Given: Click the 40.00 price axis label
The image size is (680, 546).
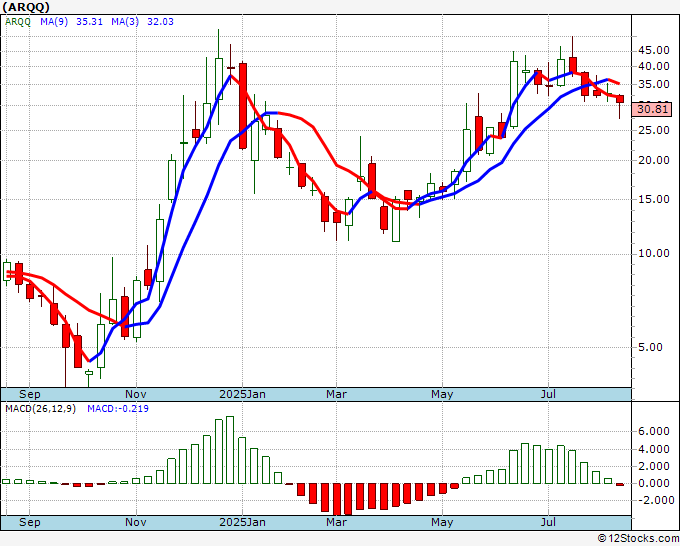Looking at the screenshot, I should coord(654,66).
